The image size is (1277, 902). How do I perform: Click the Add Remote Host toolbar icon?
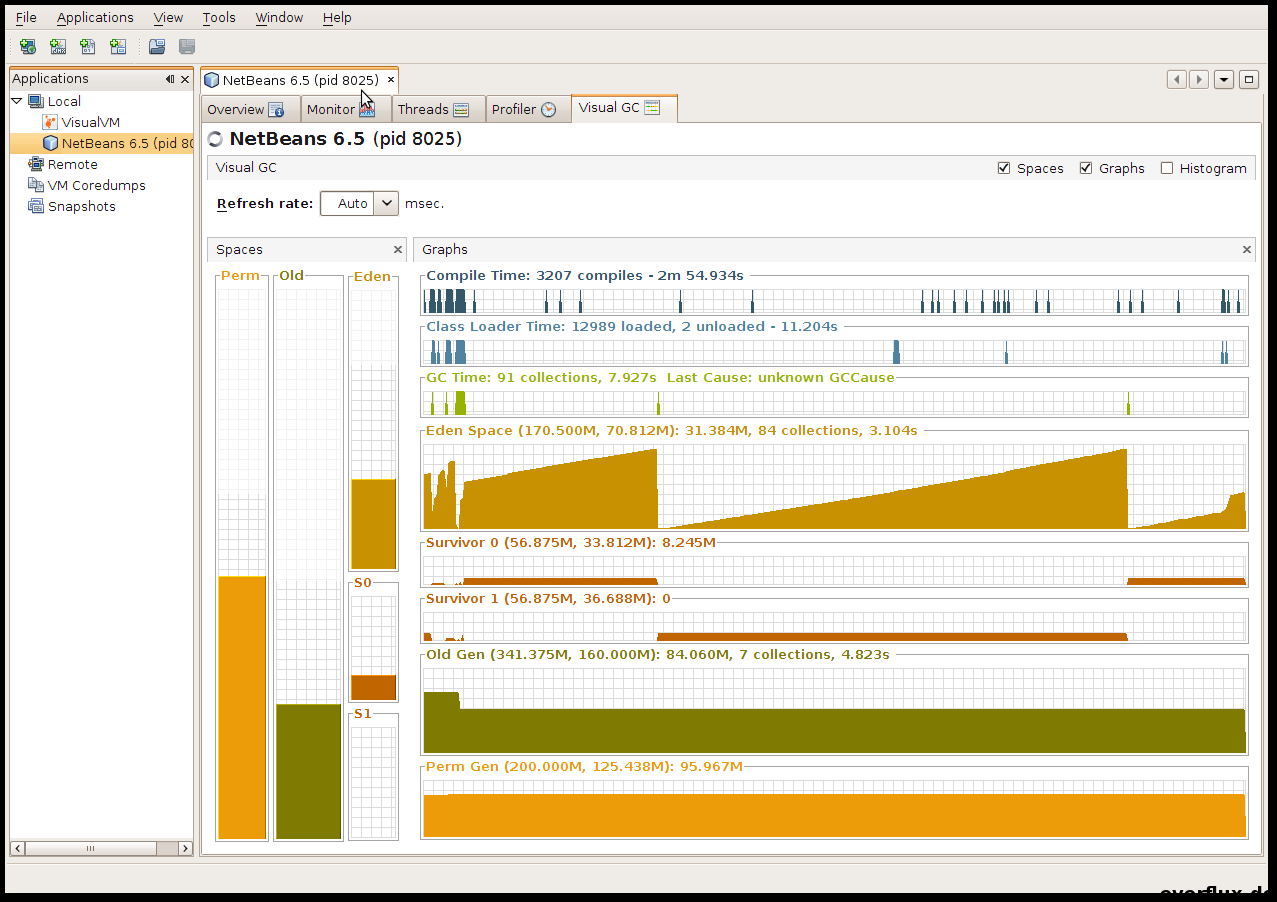pyautogui.click(x=28, y=46)
